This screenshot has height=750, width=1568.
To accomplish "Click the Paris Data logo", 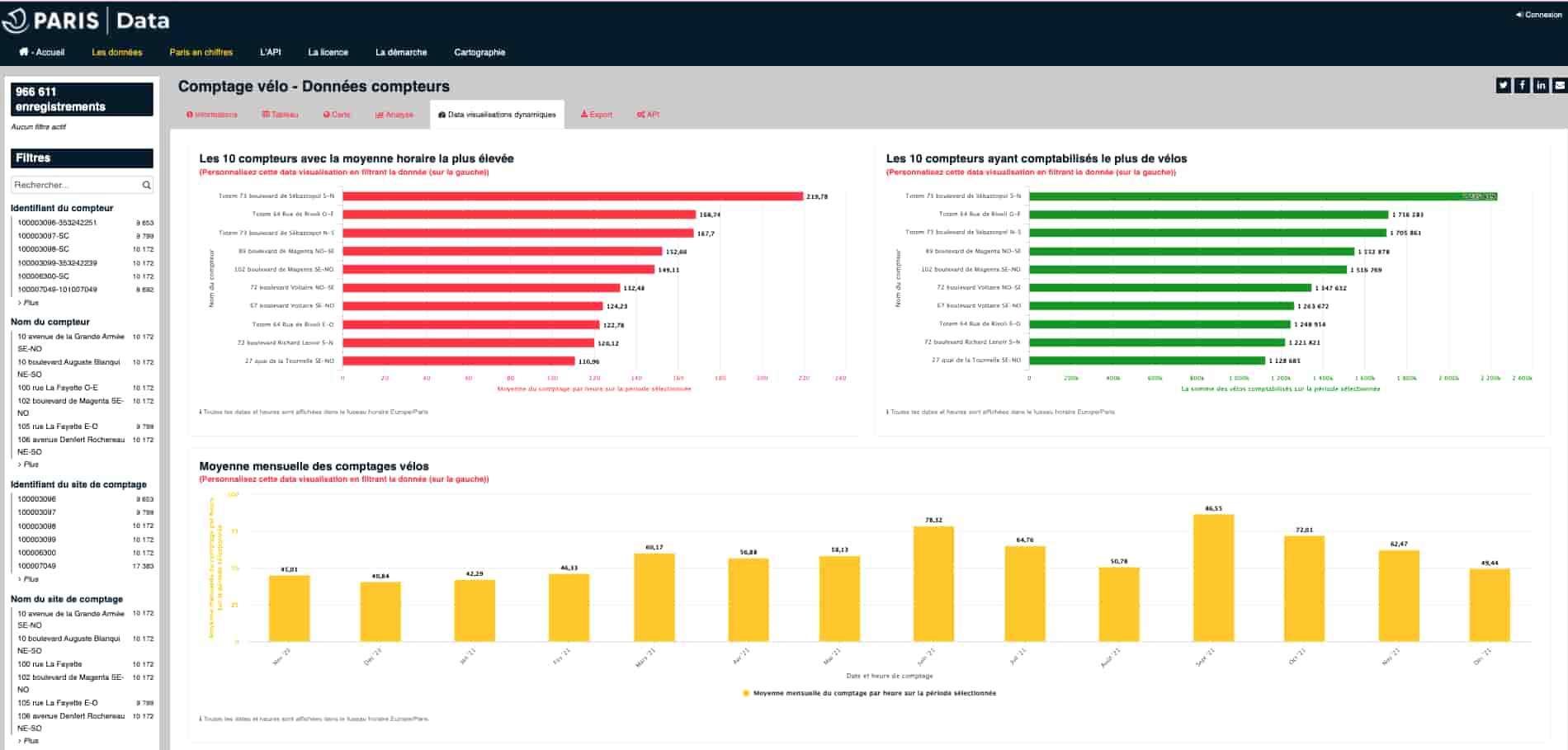I will coord(87,21).
